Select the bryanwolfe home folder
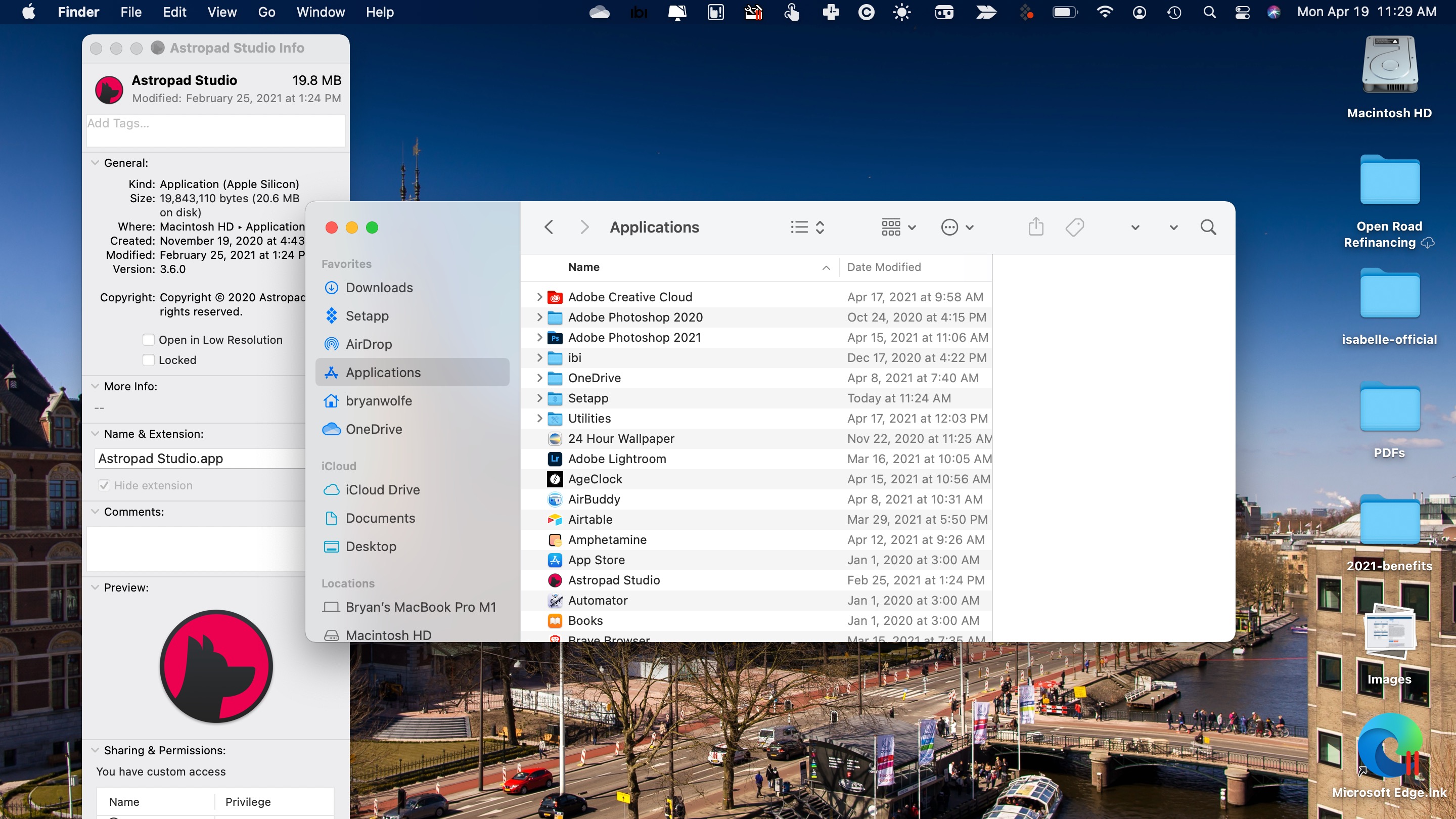1456x819 pixels. [x=412, y=401]
